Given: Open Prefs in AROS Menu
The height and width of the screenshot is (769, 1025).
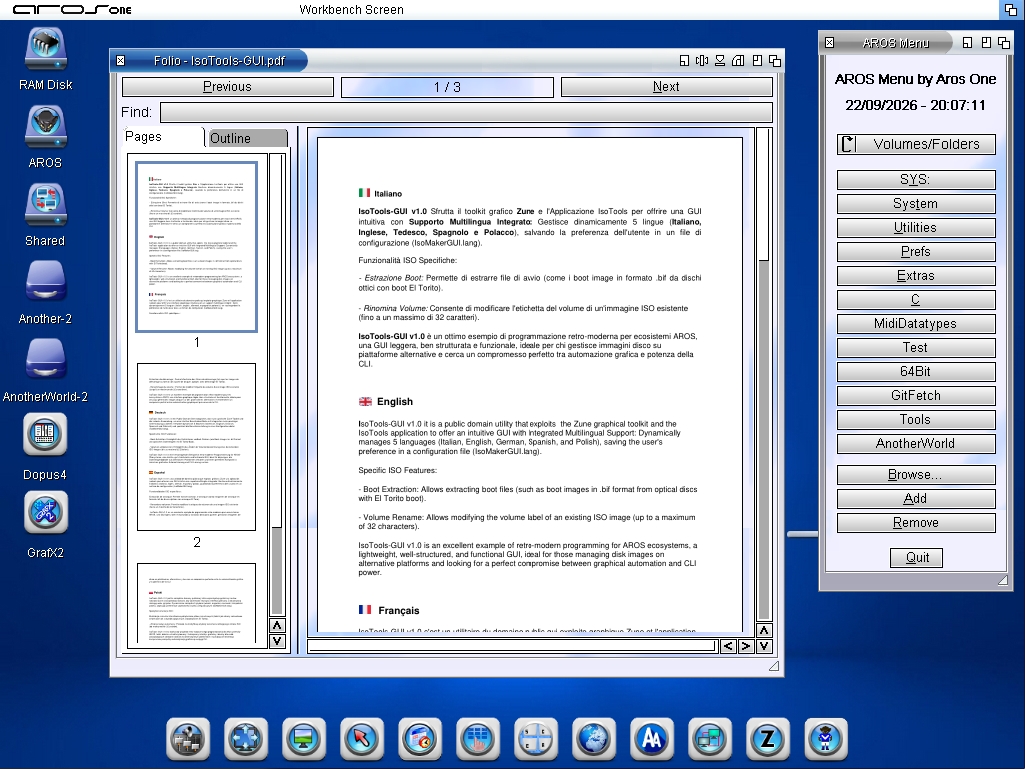Looking at the screenshot, I should click(x=916, y=252).
